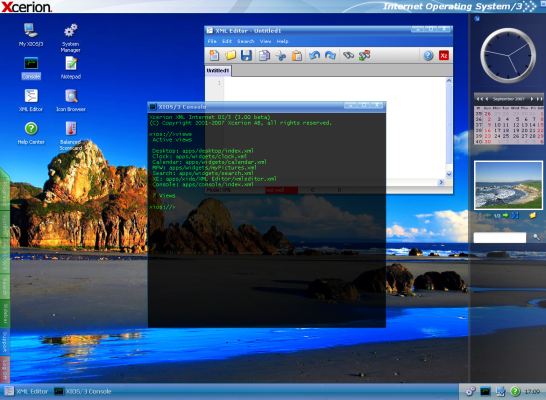
Task: Click New document icon in XML Editor toolbar
Action: click(214, 55)
